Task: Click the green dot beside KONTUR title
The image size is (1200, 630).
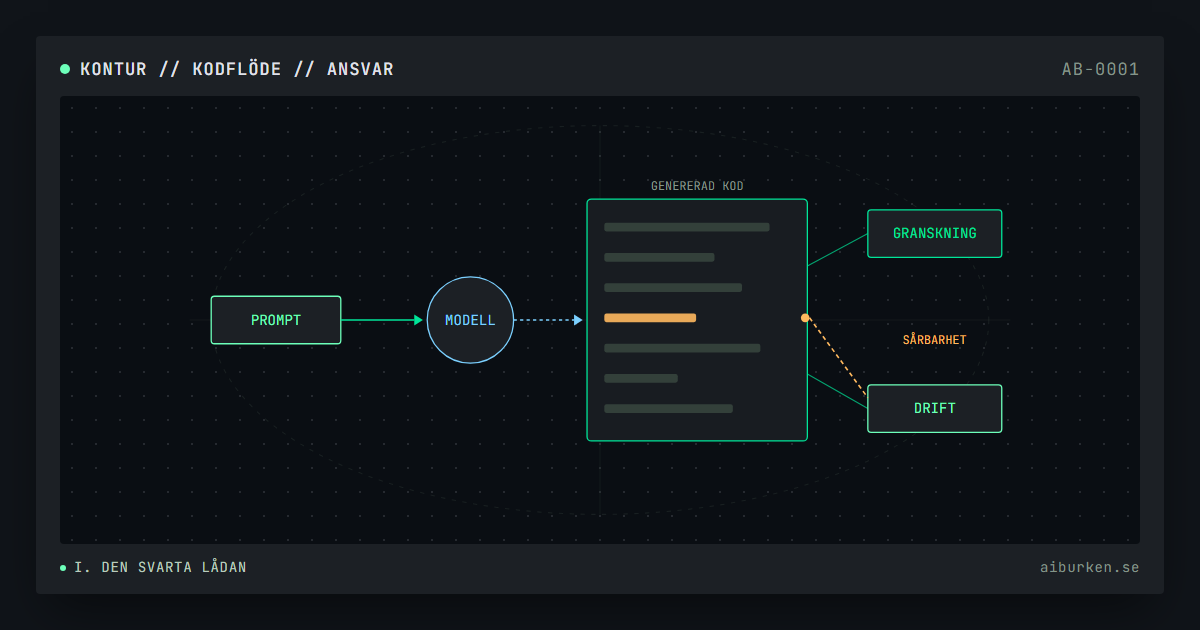Action: 65,69
